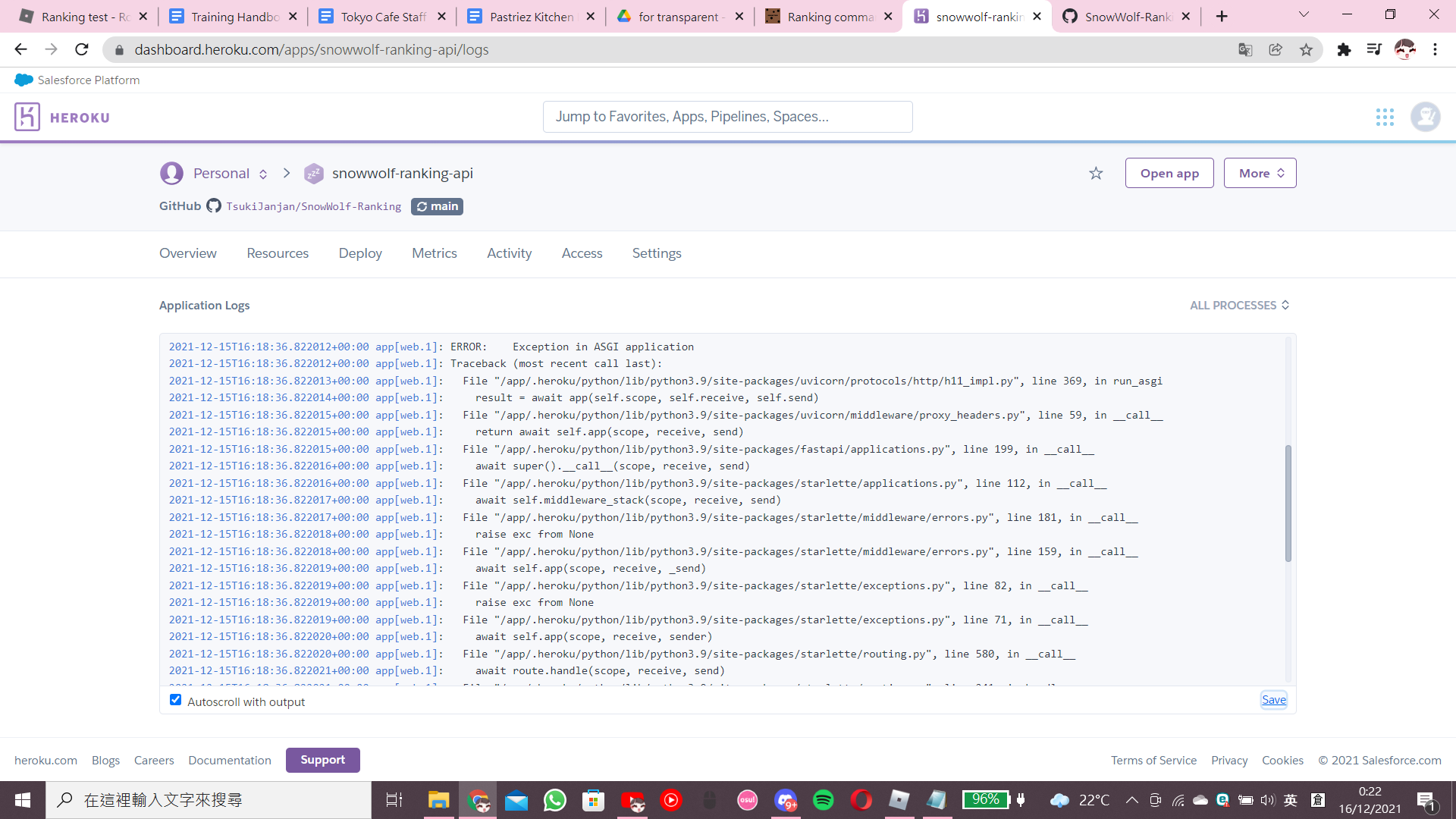Open the tab search chevron
The height and width of the screenshot is (819, 1456).
tap(1304, 14)
